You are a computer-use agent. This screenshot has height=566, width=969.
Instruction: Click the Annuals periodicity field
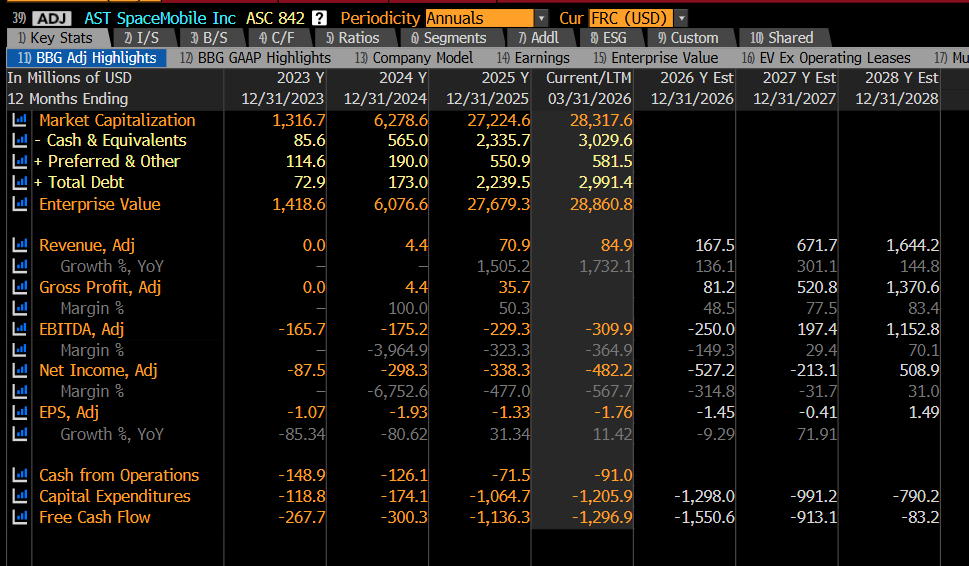pyautogui.click(x=480, y=19)
